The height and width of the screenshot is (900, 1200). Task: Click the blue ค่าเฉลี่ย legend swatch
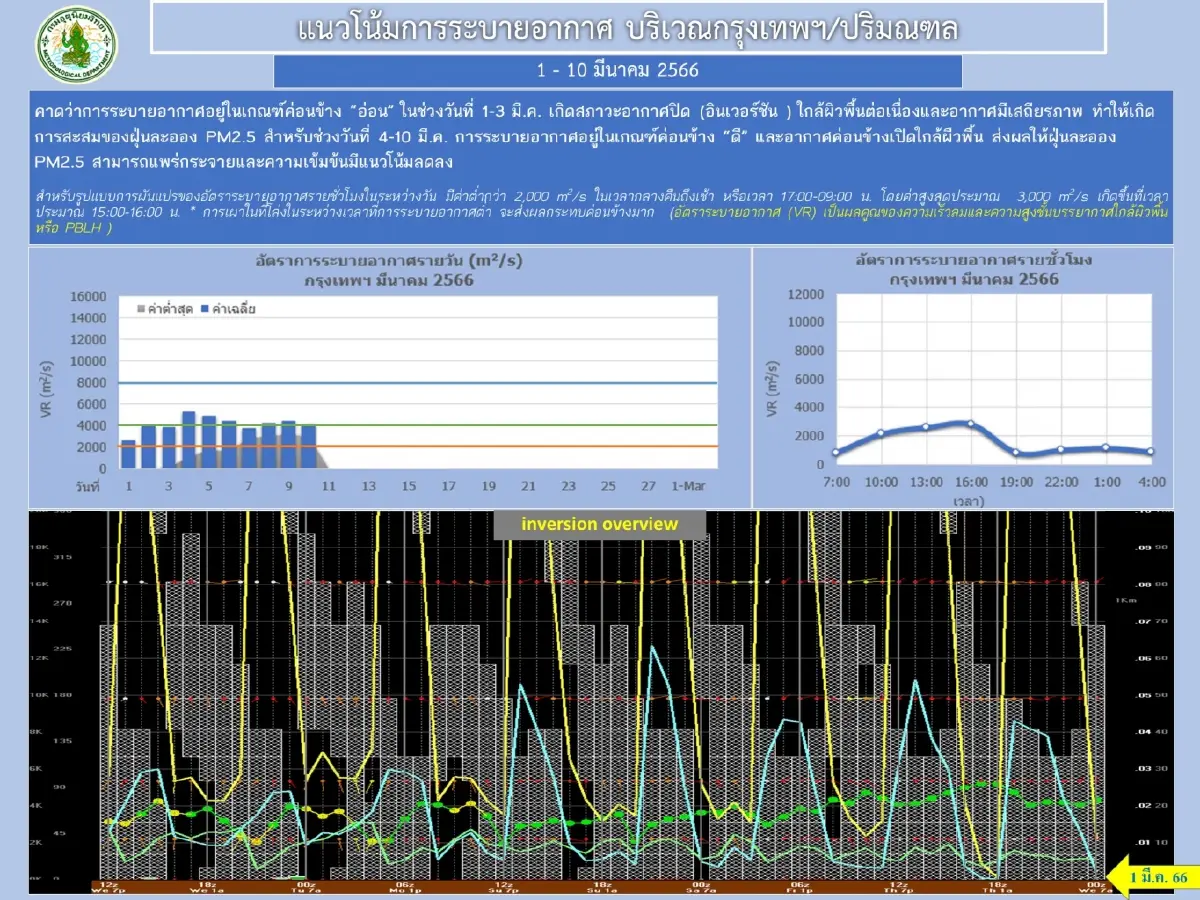204,309
